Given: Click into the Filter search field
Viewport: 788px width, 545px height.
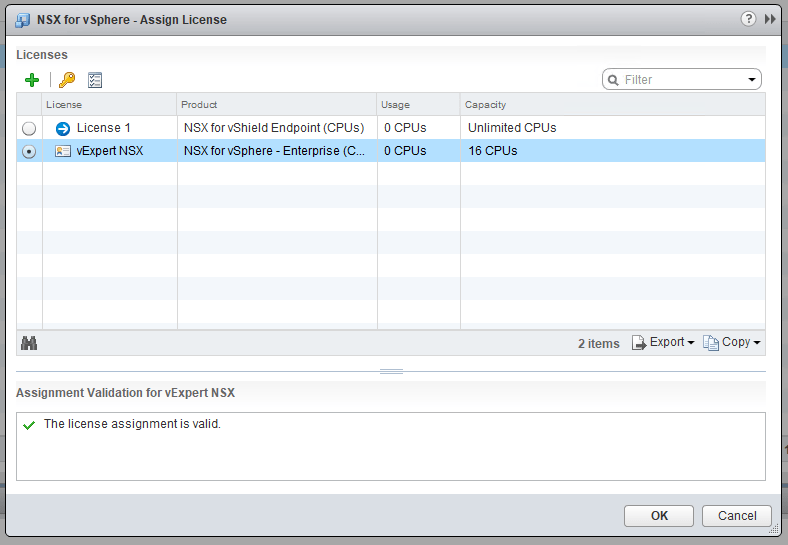Looking at the screenshot, I should 682,80.
